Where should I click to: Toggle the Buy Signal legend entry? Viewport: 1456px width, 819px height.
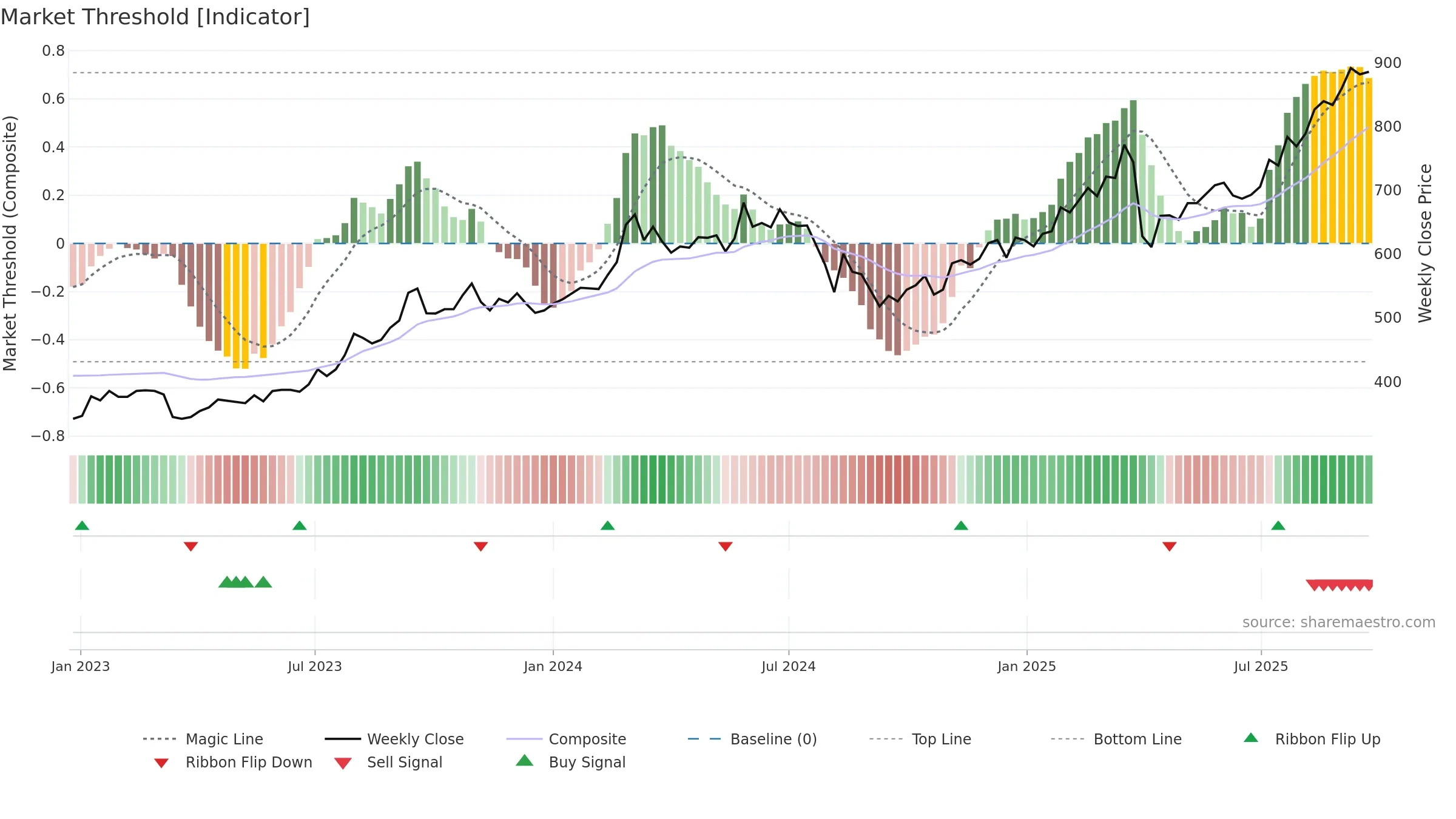570,762
